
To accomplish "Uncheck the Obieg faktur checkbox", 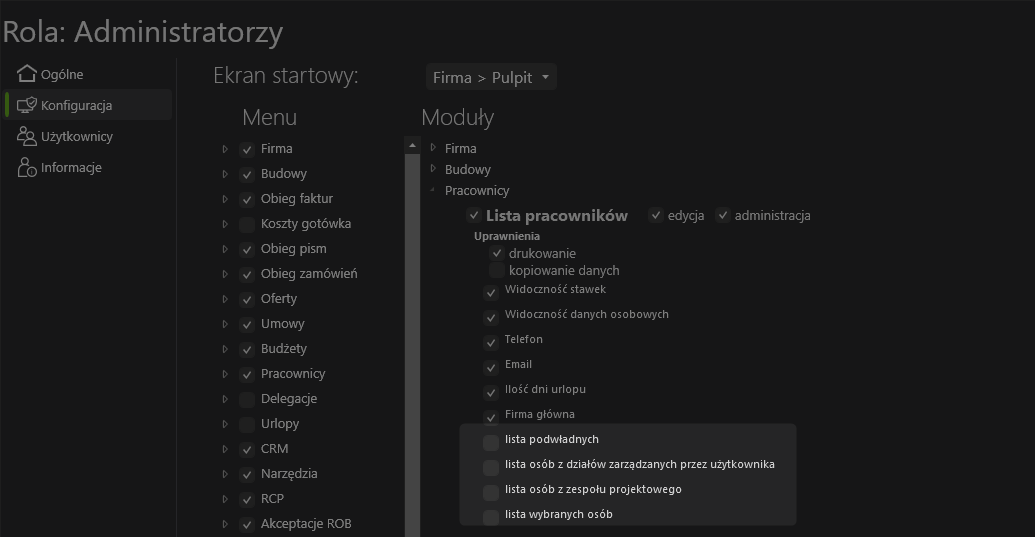I will coord(247,200).
